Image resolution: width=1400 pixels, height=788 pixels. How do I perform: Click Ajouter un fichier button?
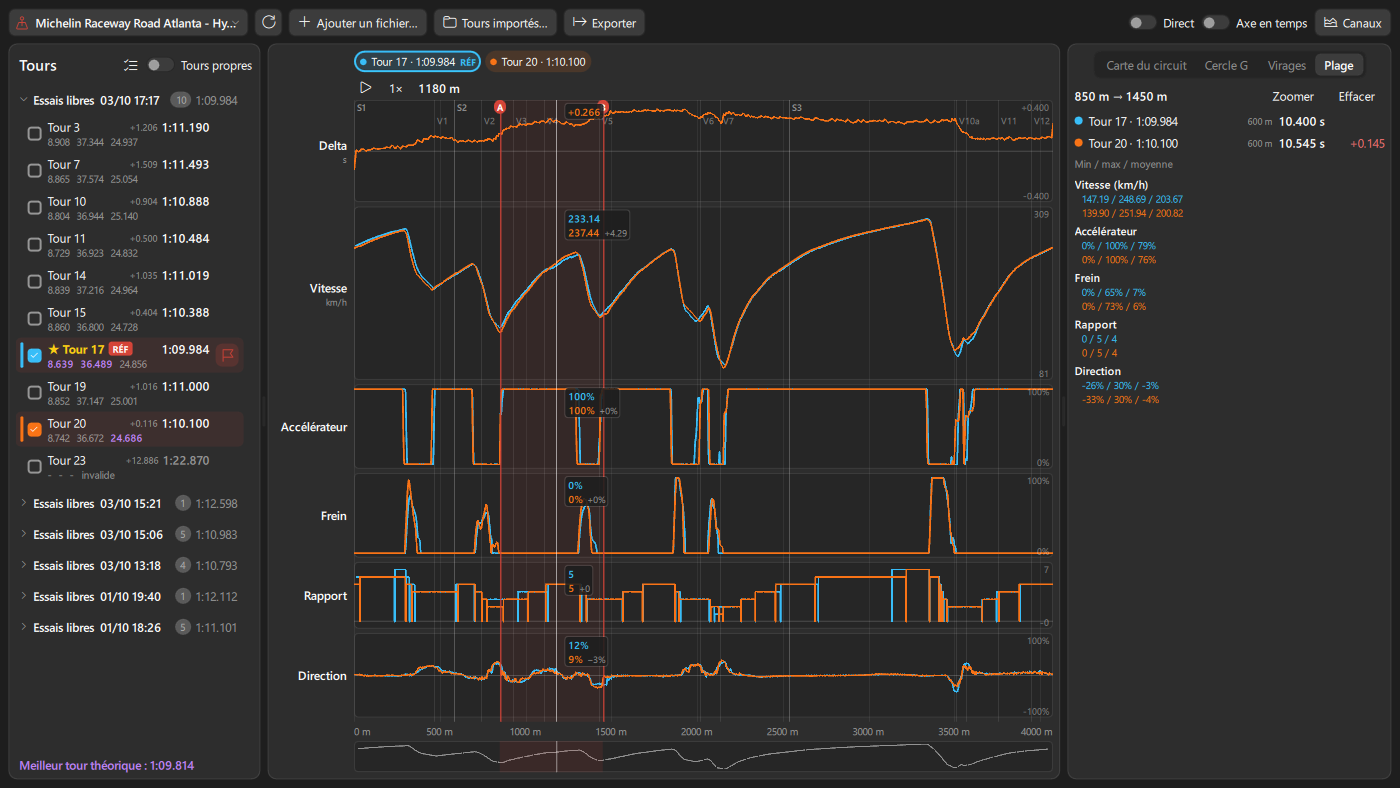pyautogui.click(x=358, y=22)
